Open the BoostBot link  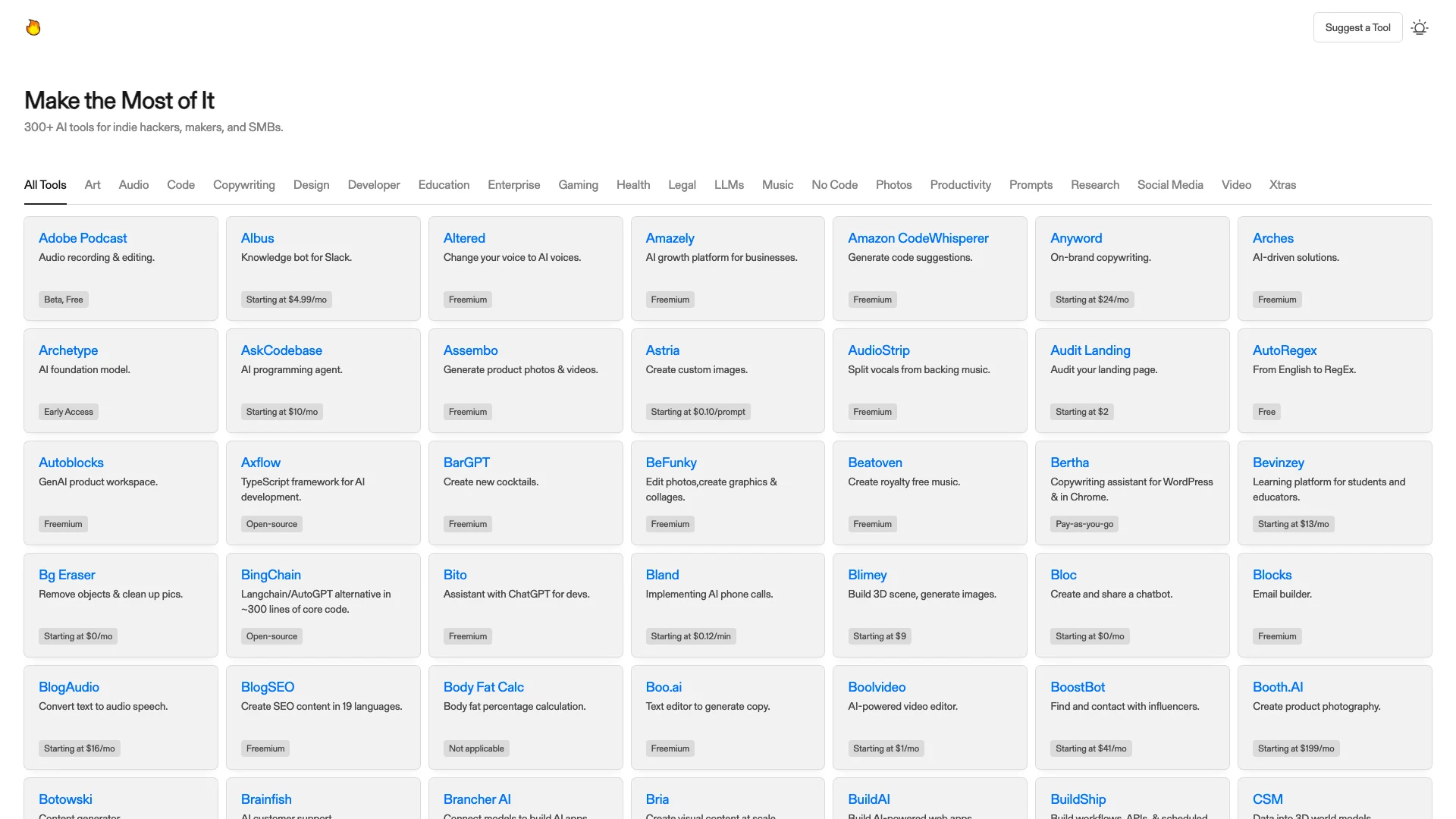click(x=1077, y=687)
